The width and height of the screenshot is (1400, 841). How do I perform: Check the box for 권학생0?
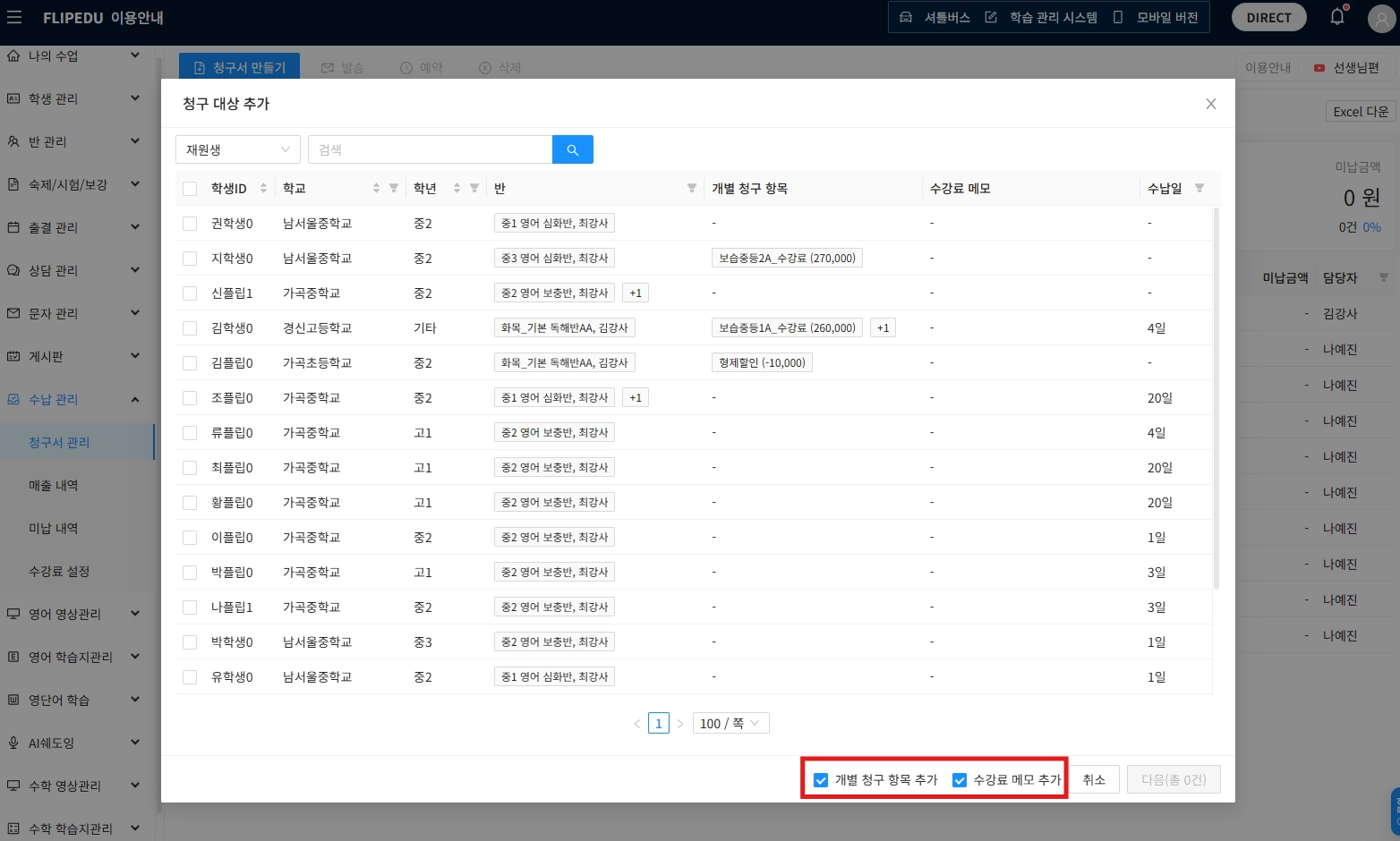[190, 224]
